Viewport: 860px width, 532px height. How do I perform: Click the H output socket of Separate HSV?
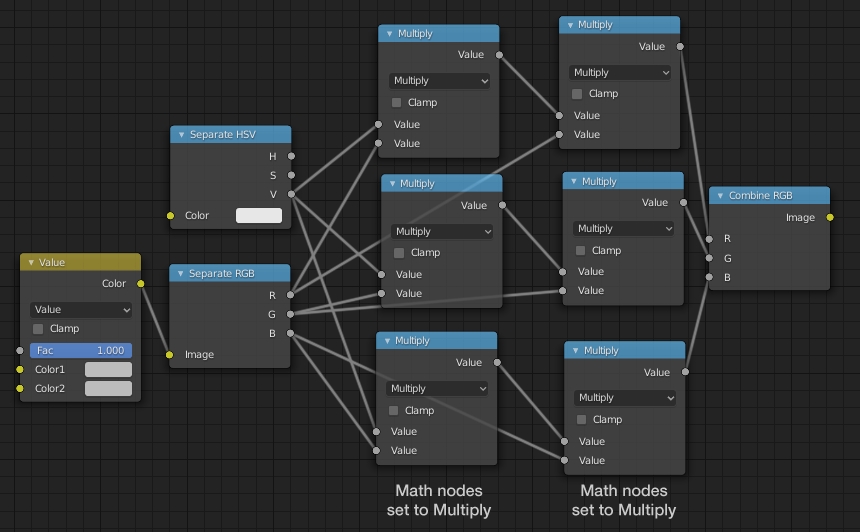pos(291,156)
